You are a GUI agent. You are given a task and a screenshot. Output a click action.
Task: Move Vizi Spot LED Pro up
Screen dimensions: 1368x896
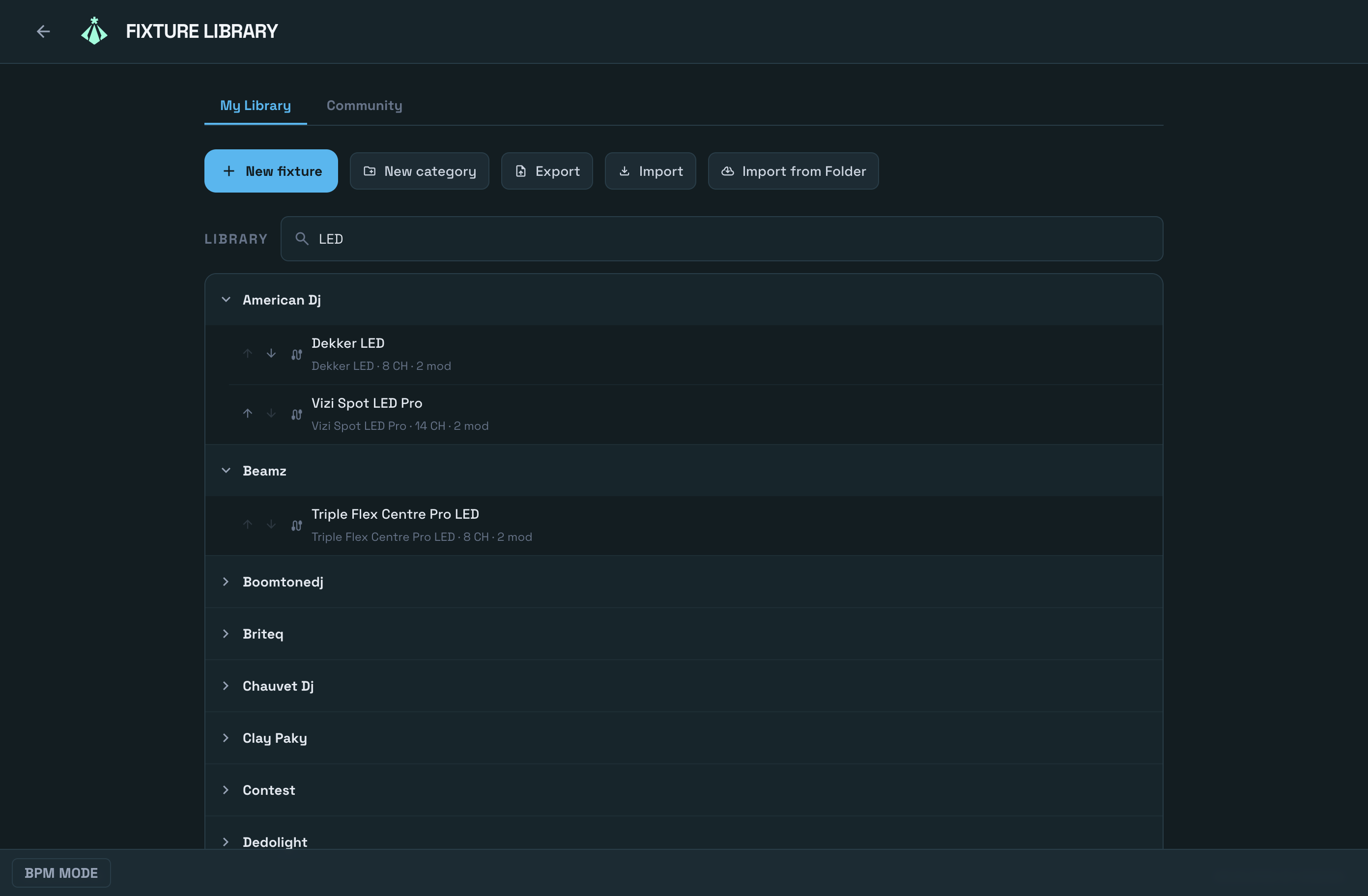(248, 413)
